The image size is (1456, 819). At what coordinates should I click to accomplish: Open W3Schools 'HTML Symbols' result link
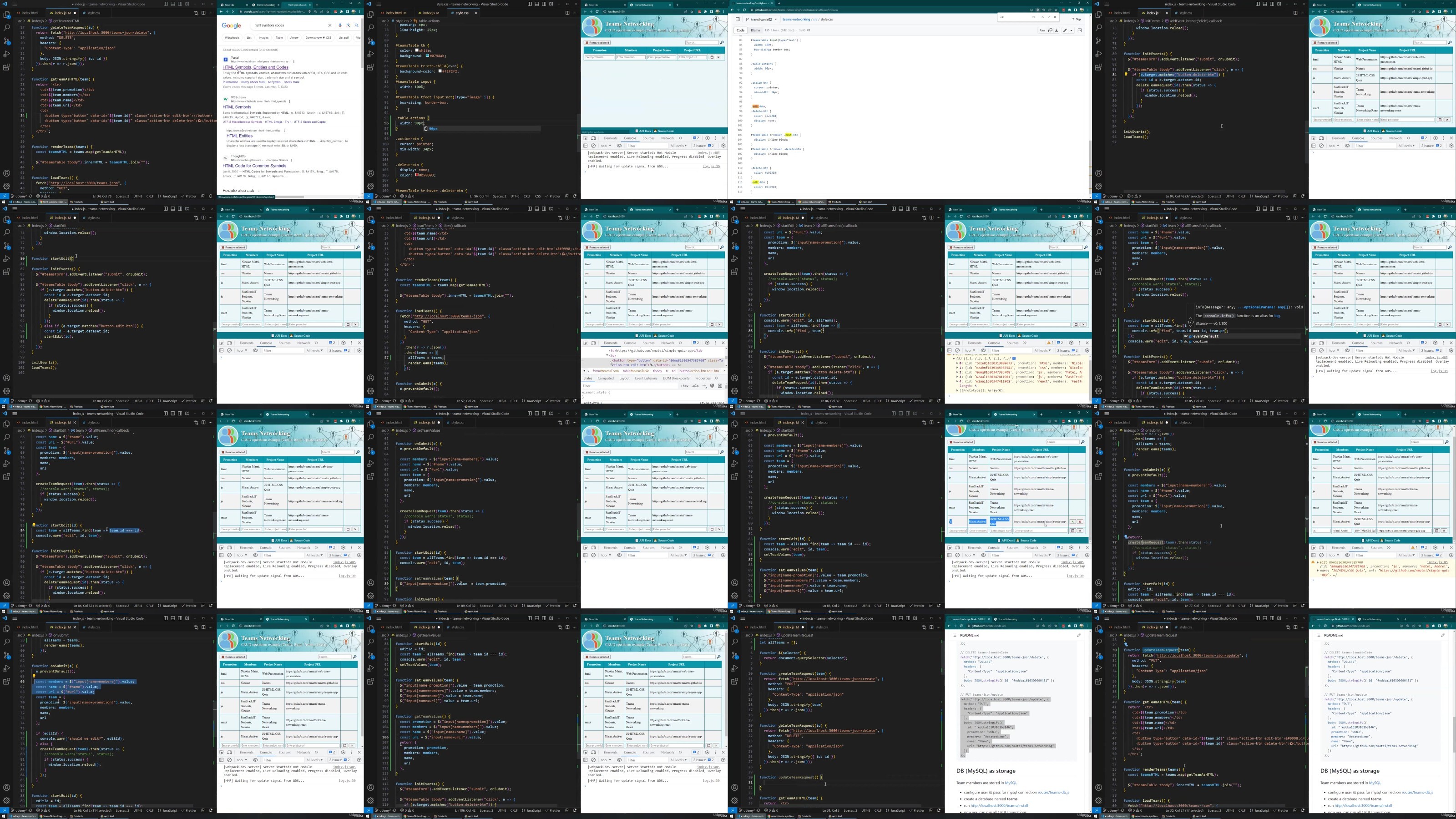[x=237, y=107]
